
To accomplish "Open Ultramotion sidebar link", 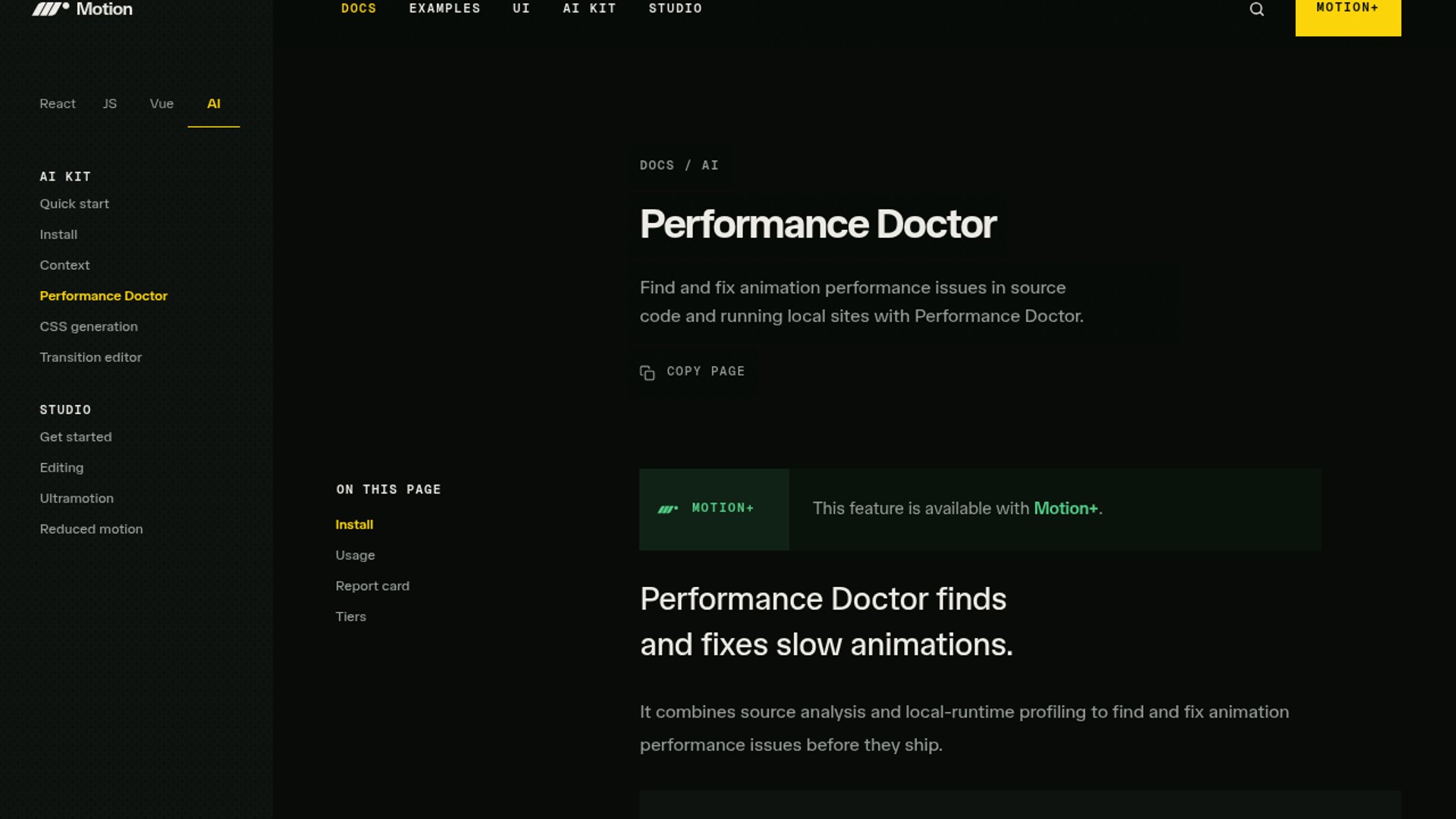I will tap(77, 499).
